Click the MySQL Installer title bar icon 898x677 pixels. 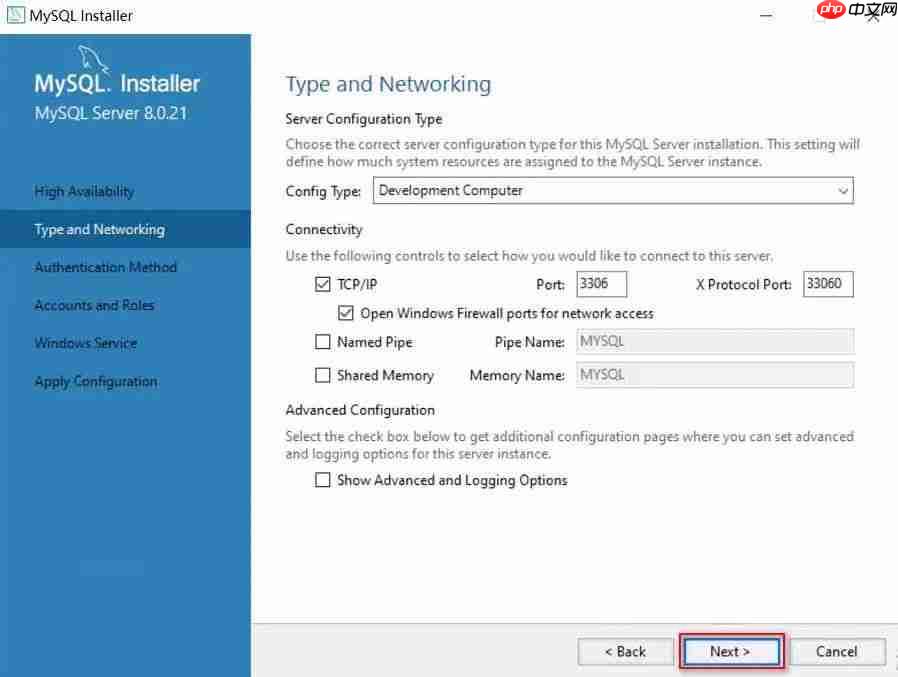click(16, 15)
